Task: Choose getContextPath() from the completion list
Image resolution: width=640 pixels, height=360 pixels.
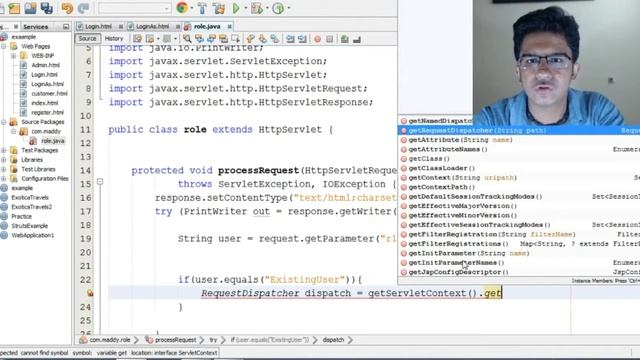Action: [519, 187]
